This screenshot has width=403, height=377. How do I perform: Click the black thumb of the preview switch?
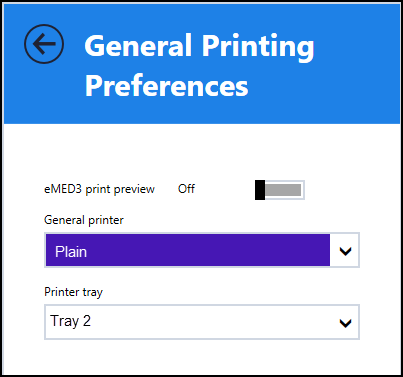[260, 190]
